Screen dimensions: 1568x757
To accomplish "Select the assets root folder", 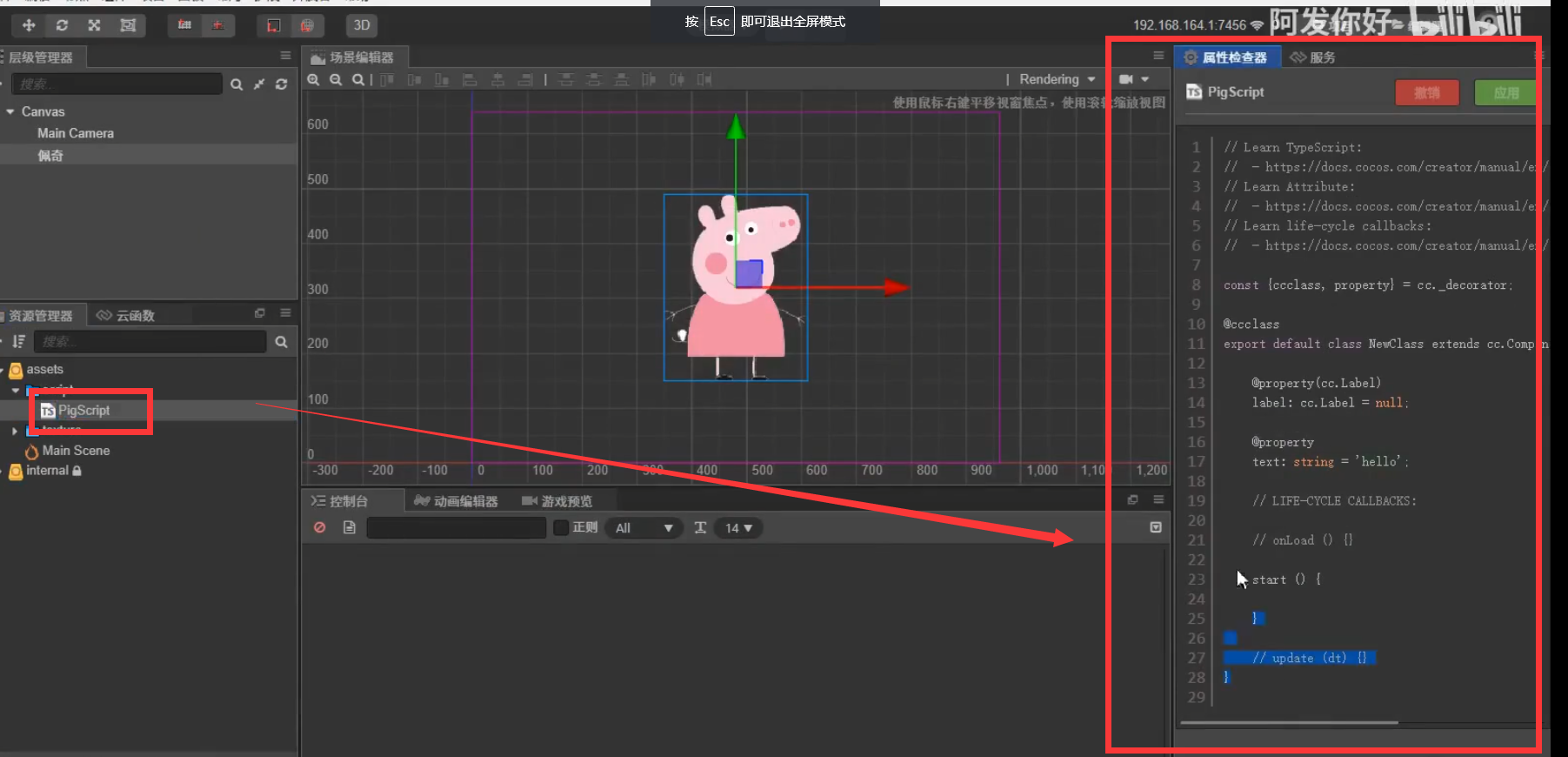I will pyautogui.click(x=44, y=369).
